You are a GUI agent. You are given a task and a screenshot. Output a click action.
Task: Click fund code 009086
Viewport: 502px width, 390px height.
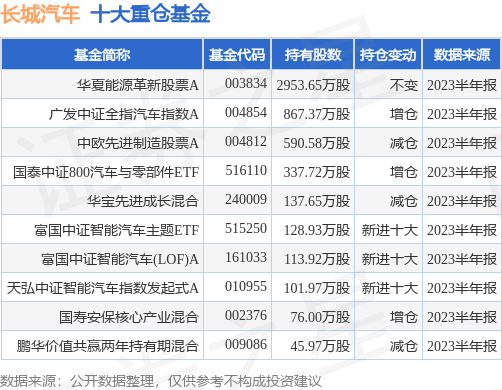[x=246, y=344]
